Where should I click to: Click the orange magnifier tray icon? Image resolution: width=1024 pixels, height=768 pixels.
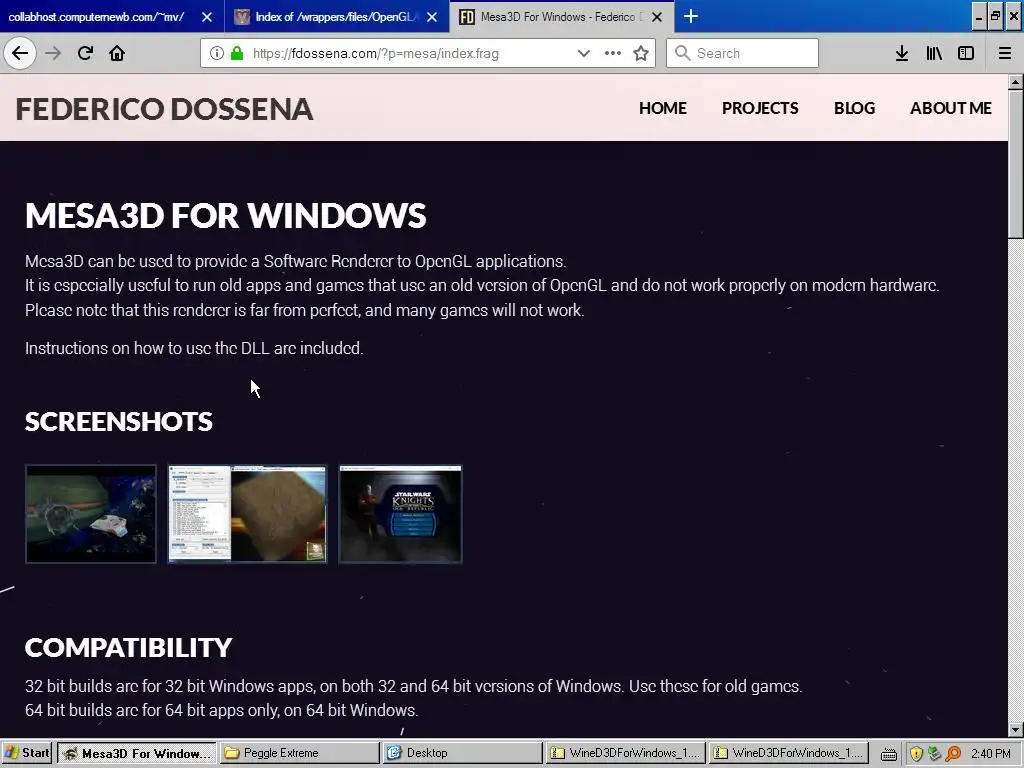(953, 754)
